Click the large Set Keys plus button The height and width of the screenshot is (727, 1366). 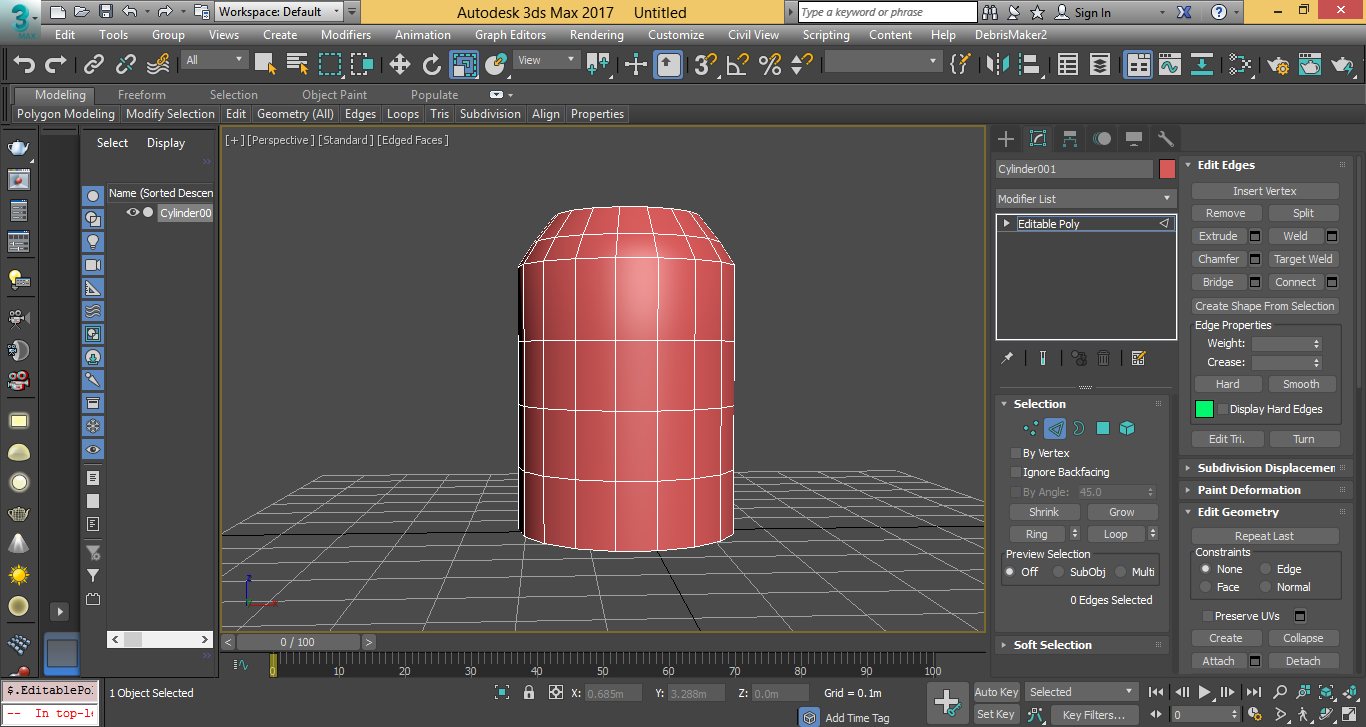[947, 702]
